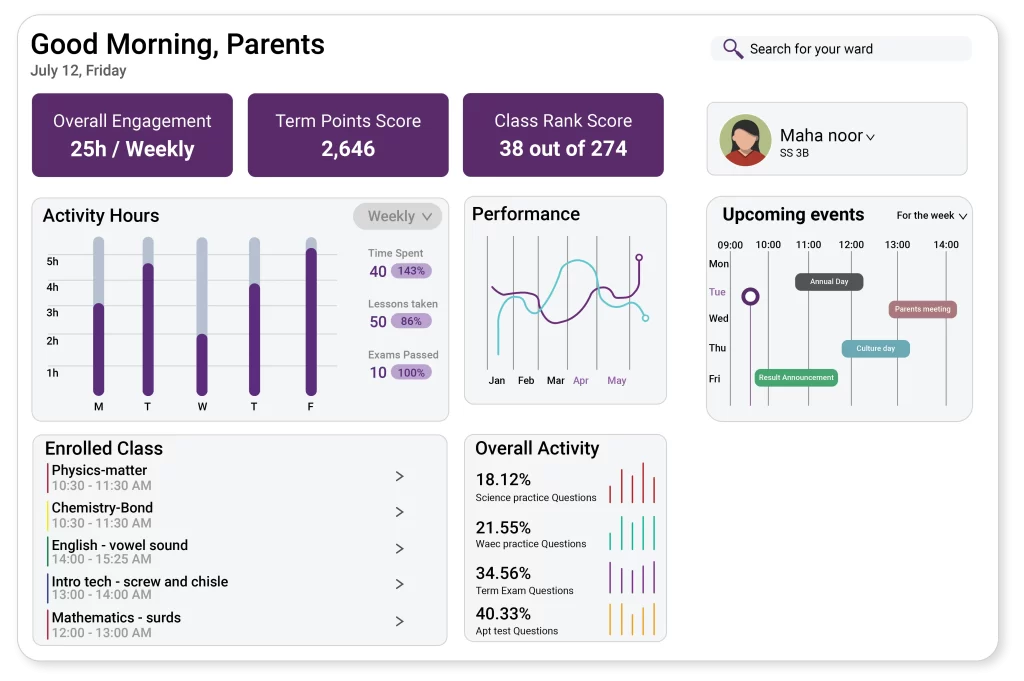Expand the Physics-matter class chevron
This screenshot has width=1024, height=681.
400,477
